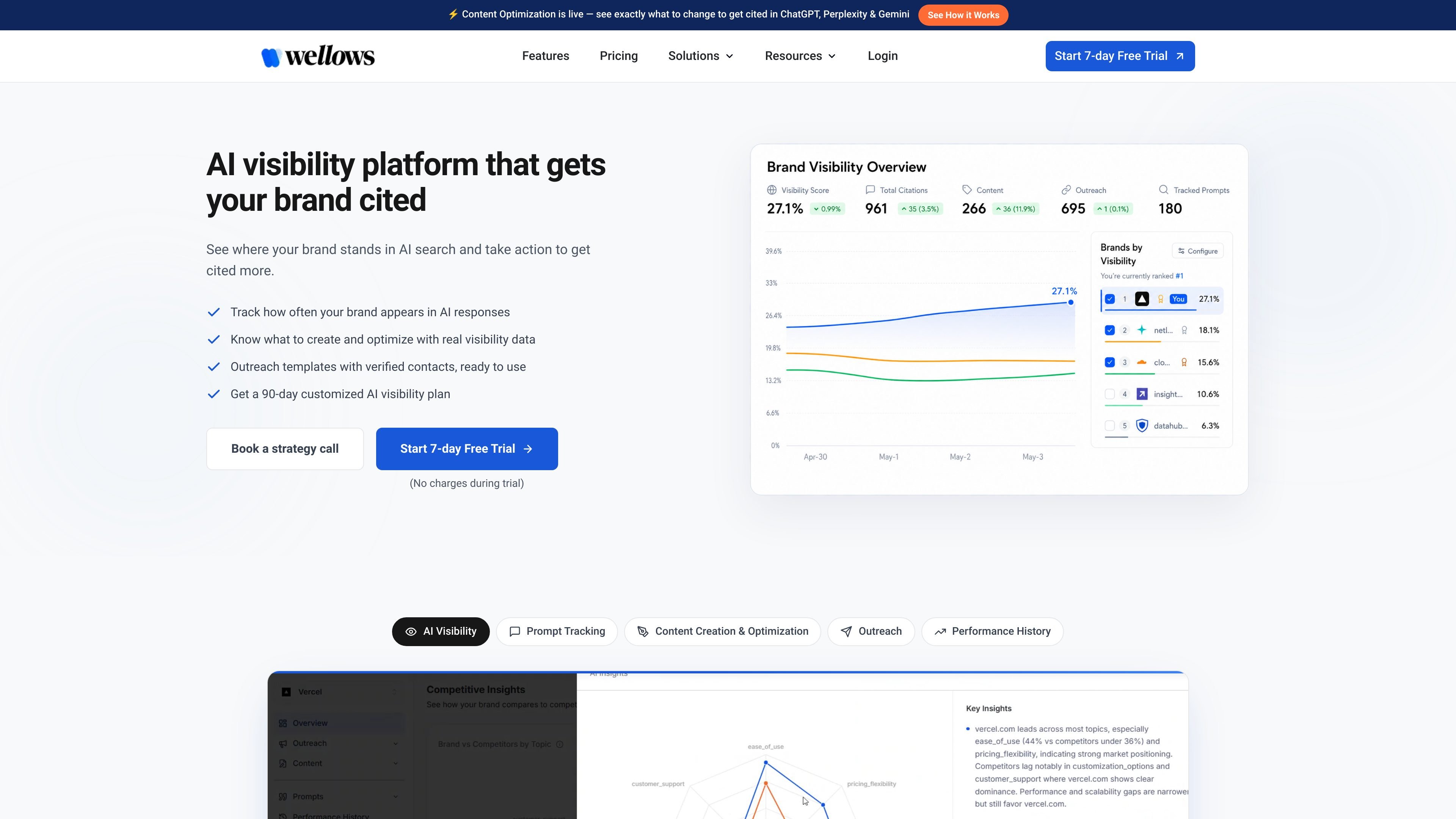1456x819 pixels.
Task: Click the Total Citations chat icon
Action: tap(870, 190)
